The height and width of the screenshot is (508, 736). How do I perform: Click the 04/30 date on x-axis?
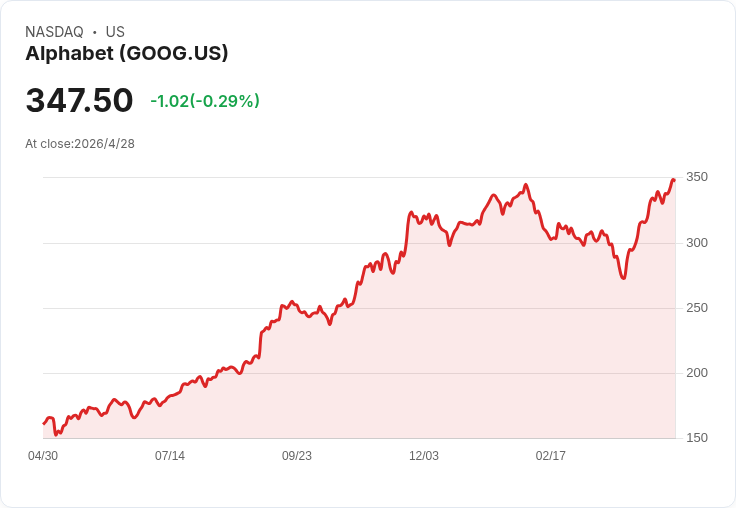tap(43, 456)
